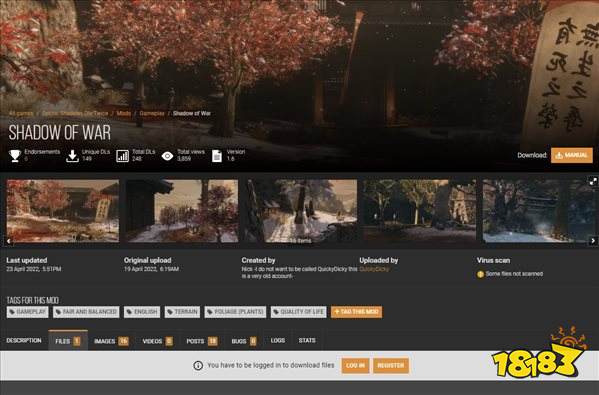Click the Unique DLs download icon
The height and width of the screenshot is (395, 599).
pyautogui.click(x=72, y=155)
